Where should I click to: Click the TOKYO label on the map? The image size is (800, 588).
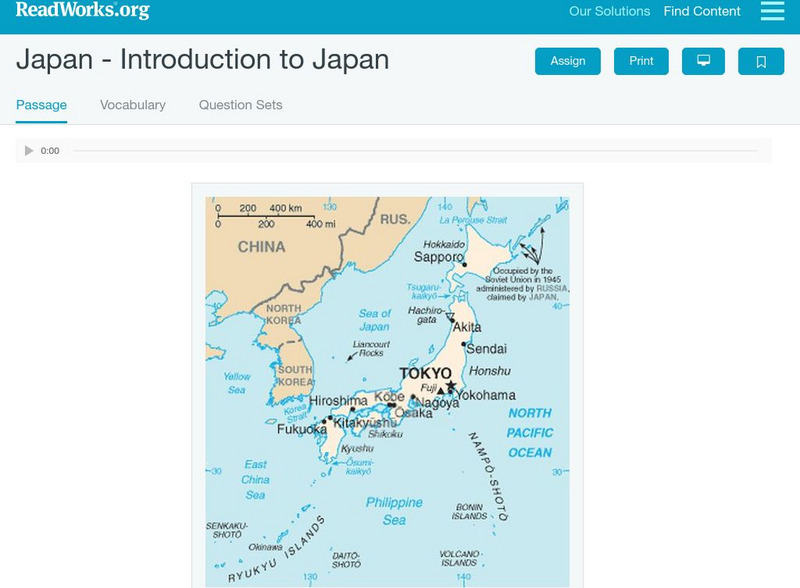tap(424, 372)
